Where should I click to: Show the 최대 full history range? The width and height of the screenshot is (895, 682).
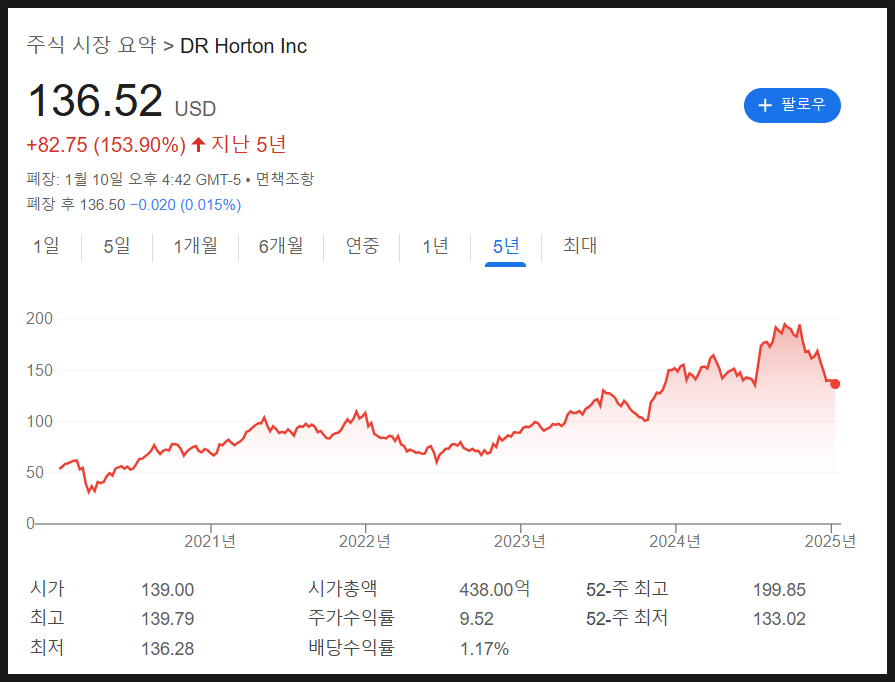580,246
